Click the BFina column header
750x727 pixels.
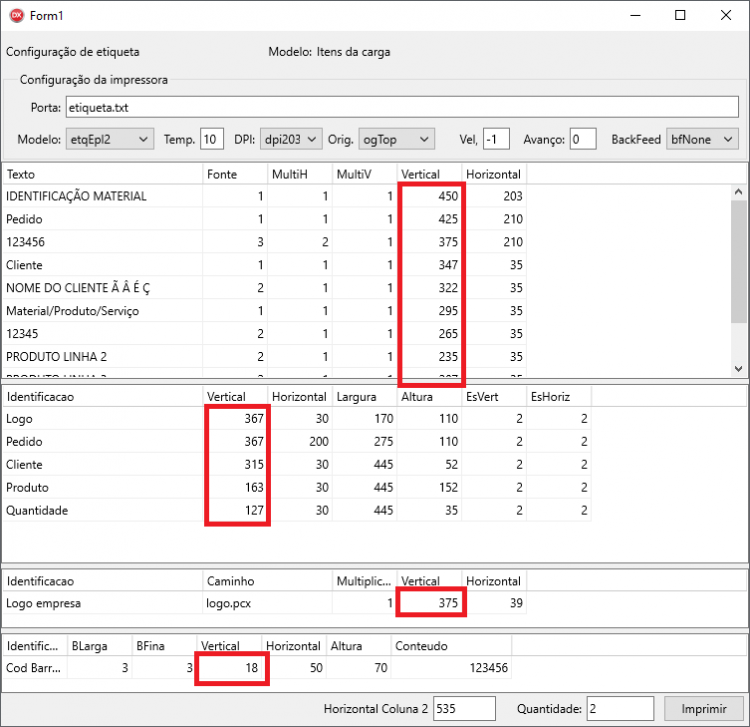[x=164, y=646]
